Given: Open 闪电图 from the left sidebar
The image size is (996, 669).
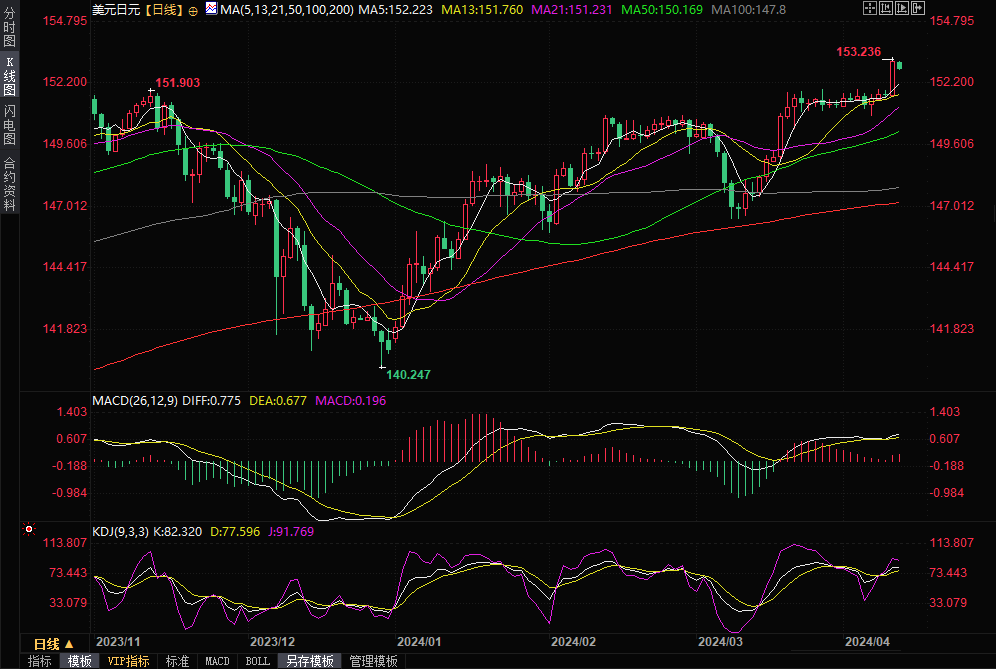Looking at the screenshot, I should (9, 124).
